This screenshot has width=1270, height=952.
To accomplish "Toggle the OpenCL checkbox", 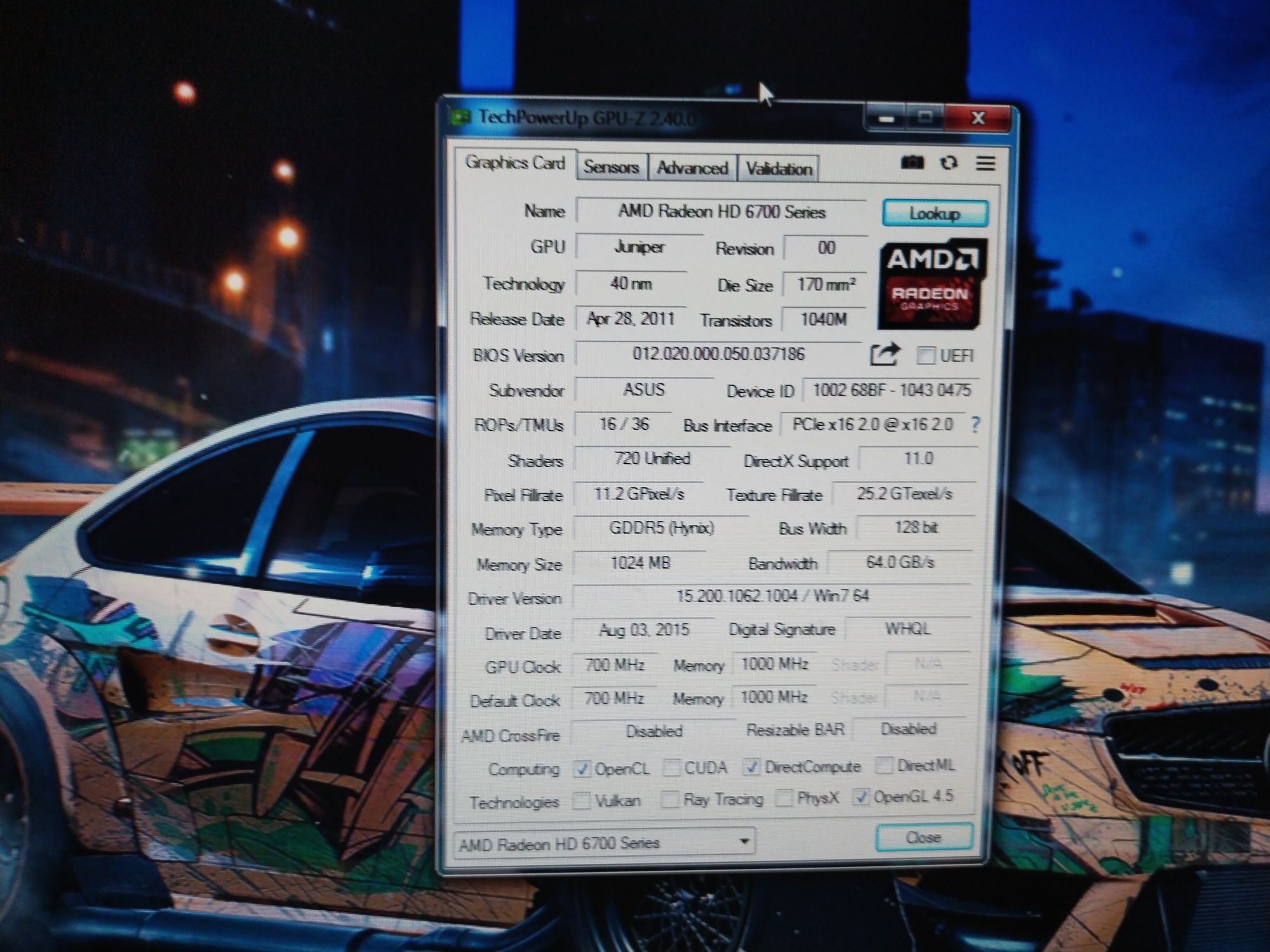I will 581,769.
